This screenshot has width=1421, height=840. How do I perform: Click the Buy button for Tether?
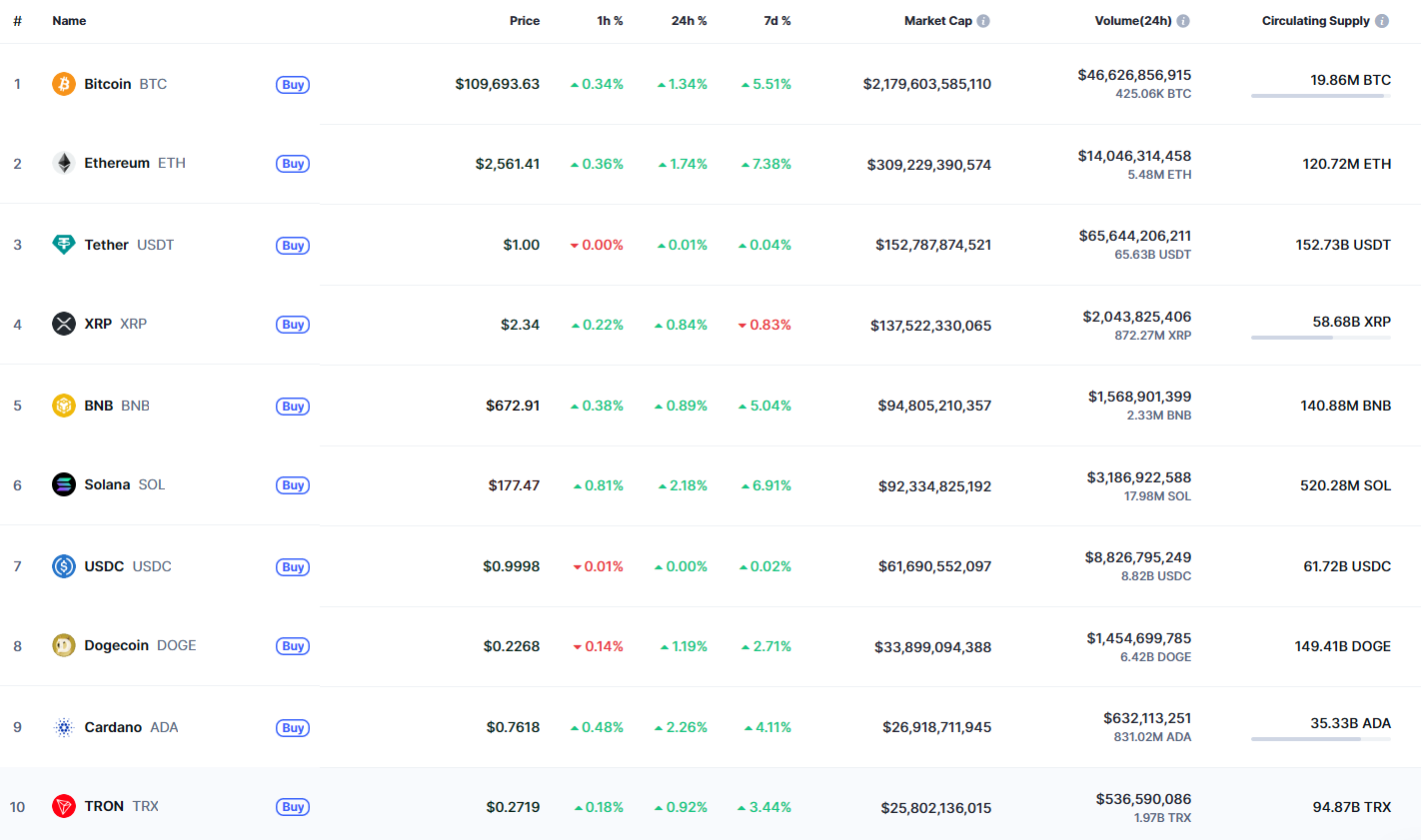(293, 246)
